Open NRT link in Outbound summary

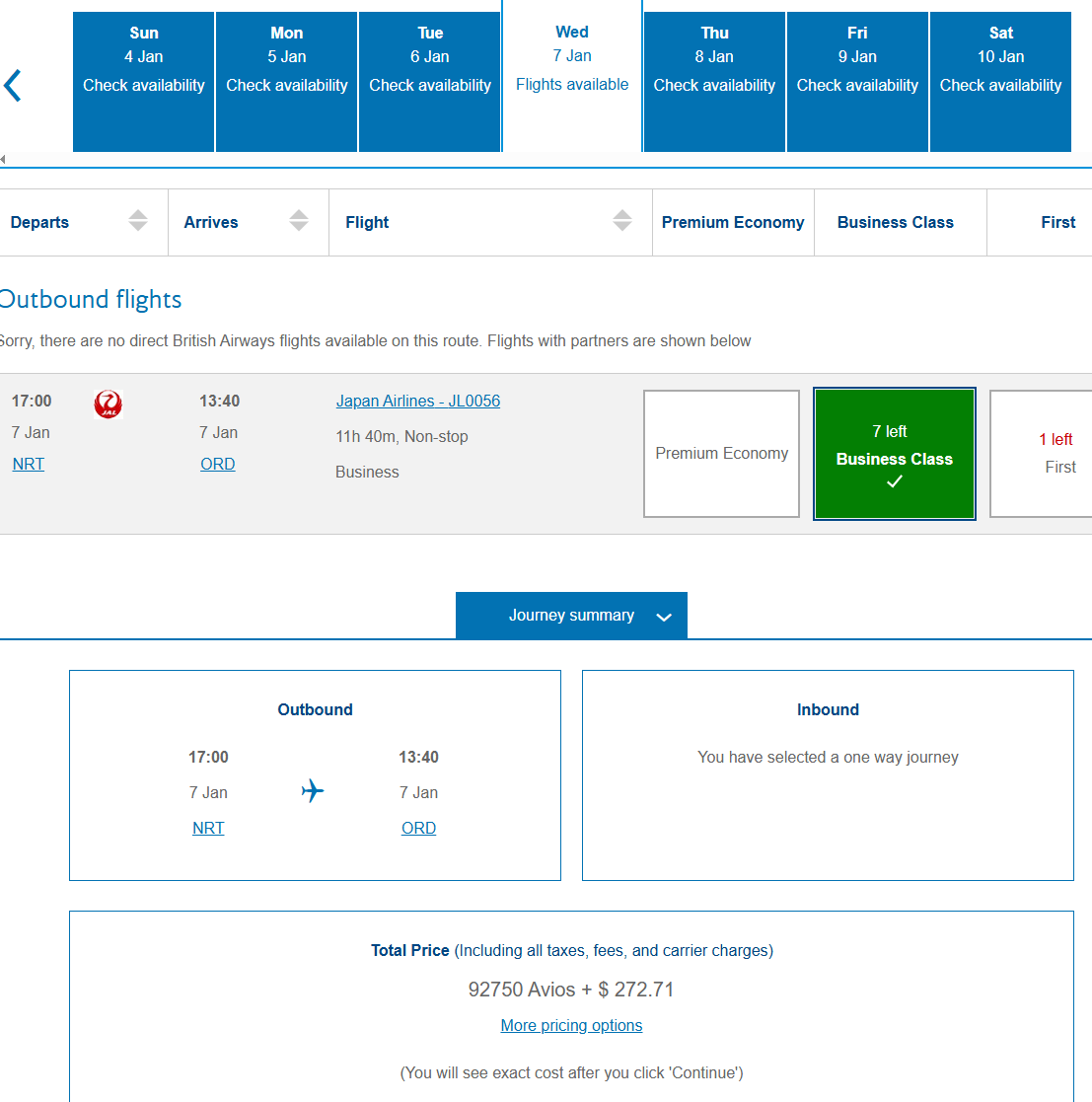(x=209, y=829)
